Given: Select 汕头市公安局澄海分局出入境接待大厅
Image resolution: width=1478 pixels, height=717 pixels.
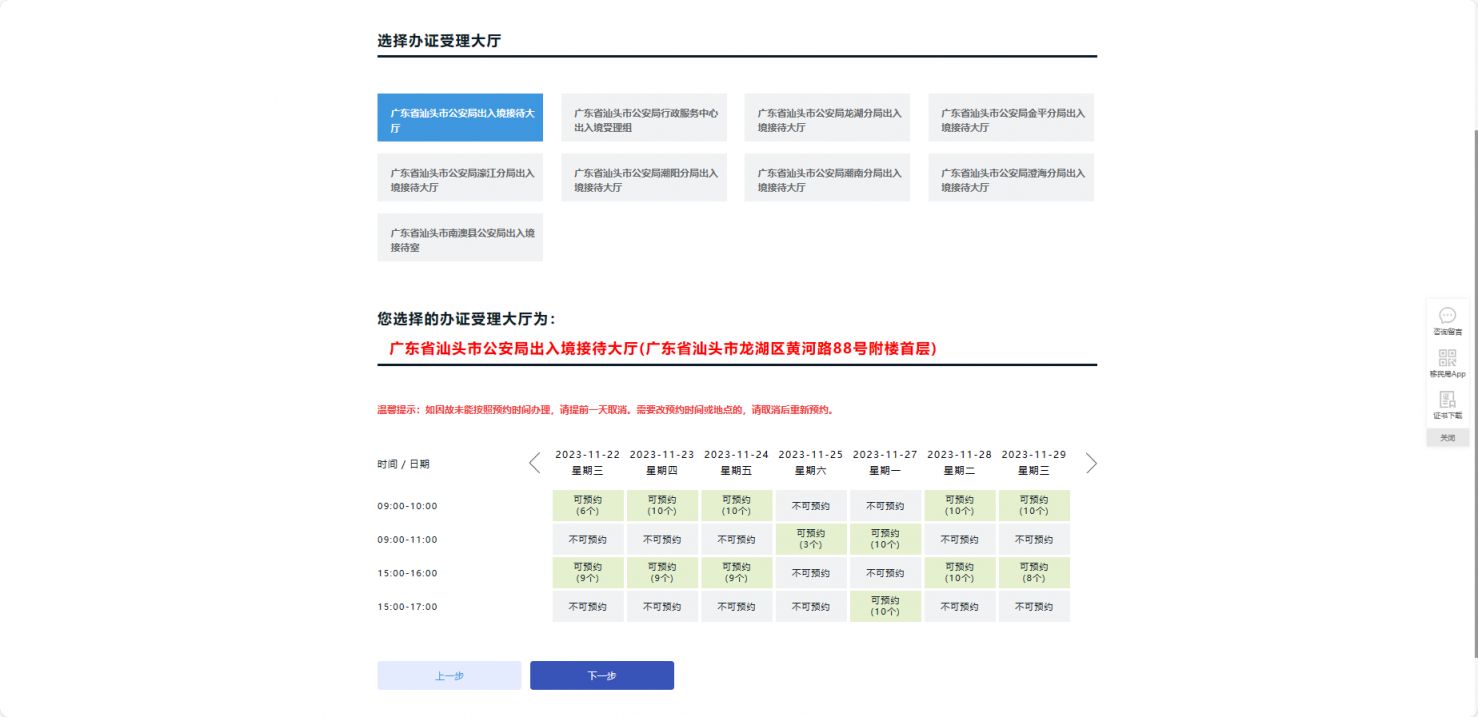Looking at the screenshot, I should pyautogui.click(x=1011, y=177).
